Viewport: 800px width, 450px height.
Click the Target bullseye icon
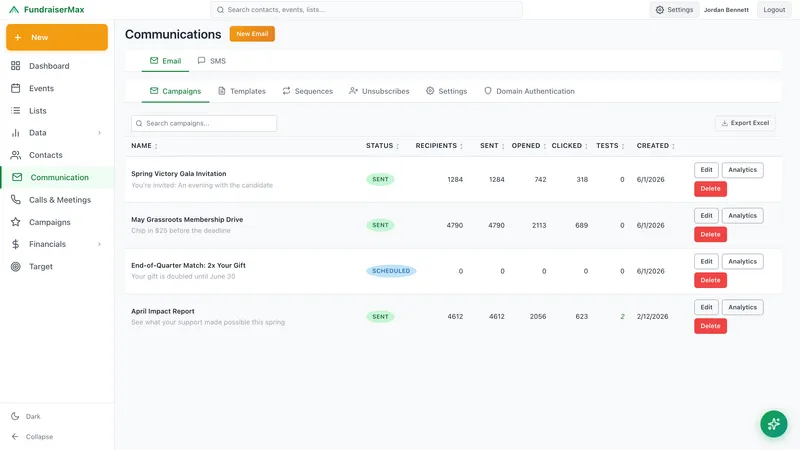point(16,266)
